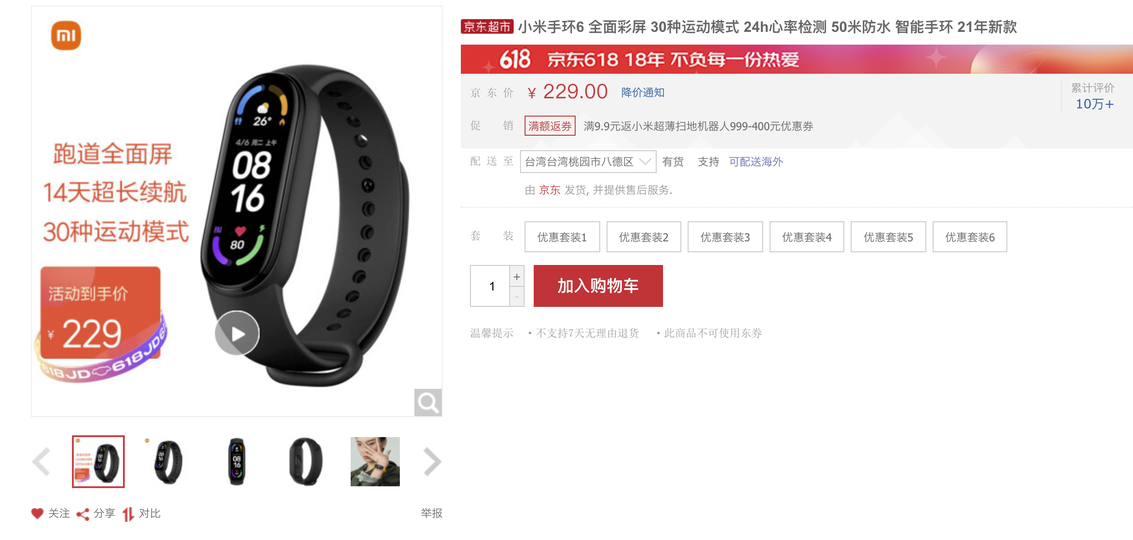Click the compare (对比) icon
The image size is (1133, 540).
[128, 514]
